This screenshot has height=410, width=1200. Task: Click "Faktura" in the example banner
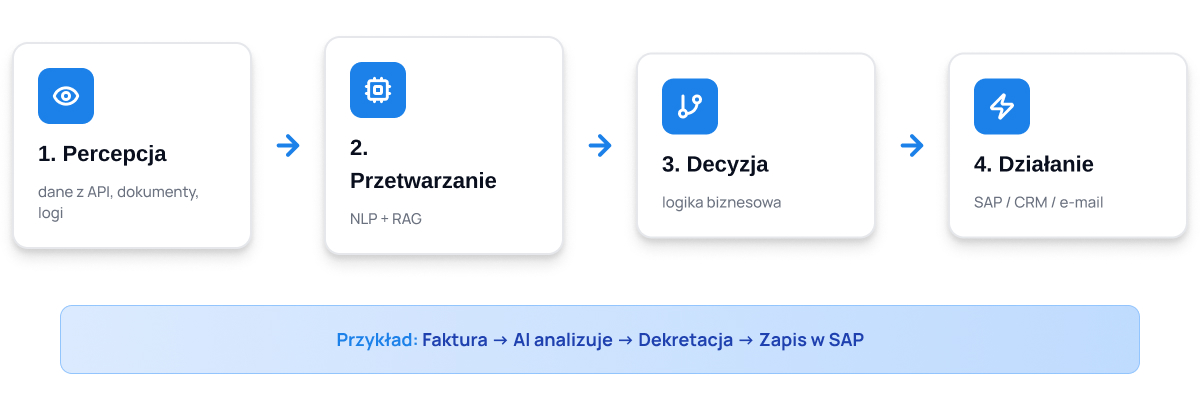click(455, 340)
